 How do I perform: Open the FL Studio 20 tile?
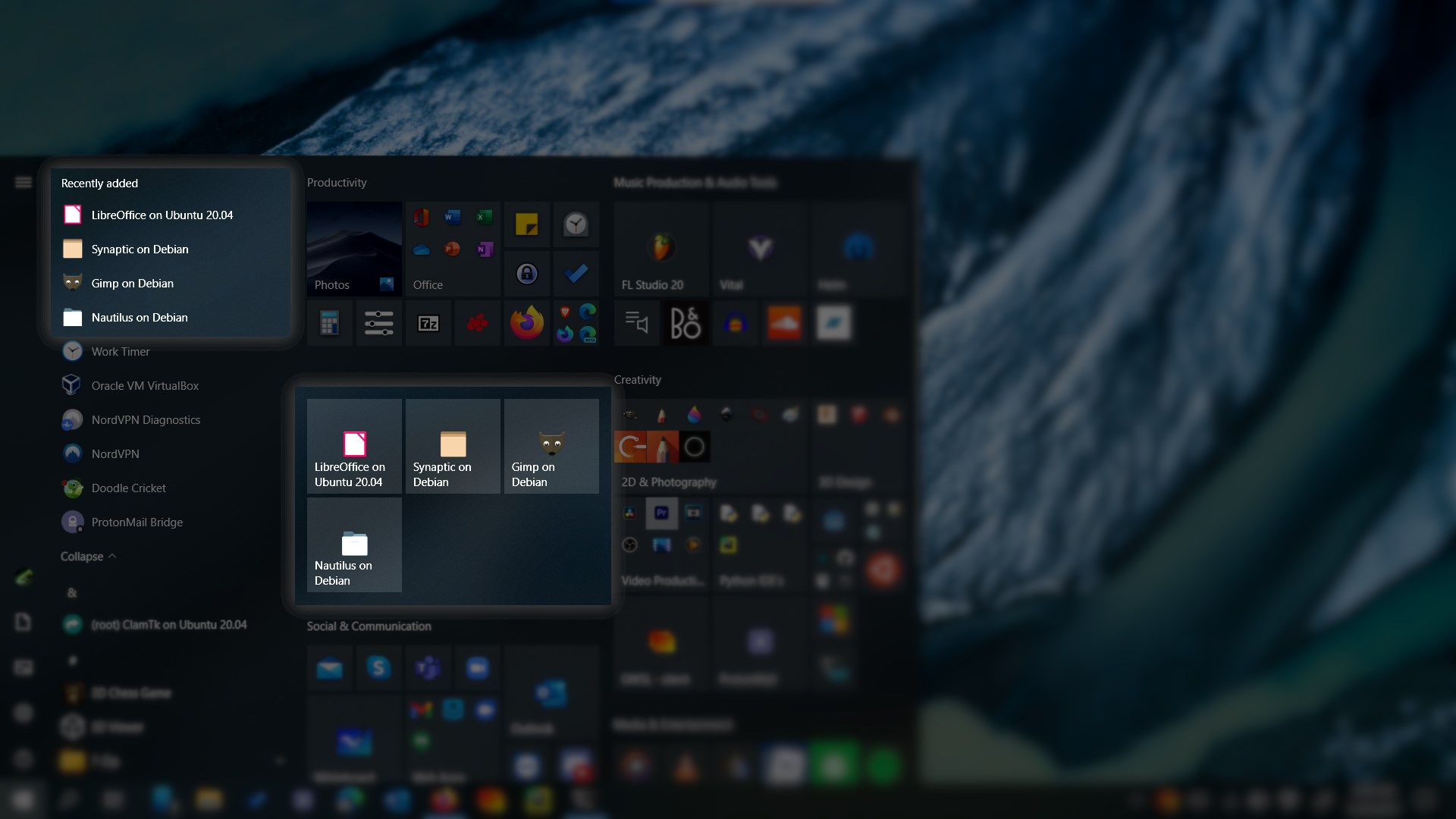click(x=659, y=249)
